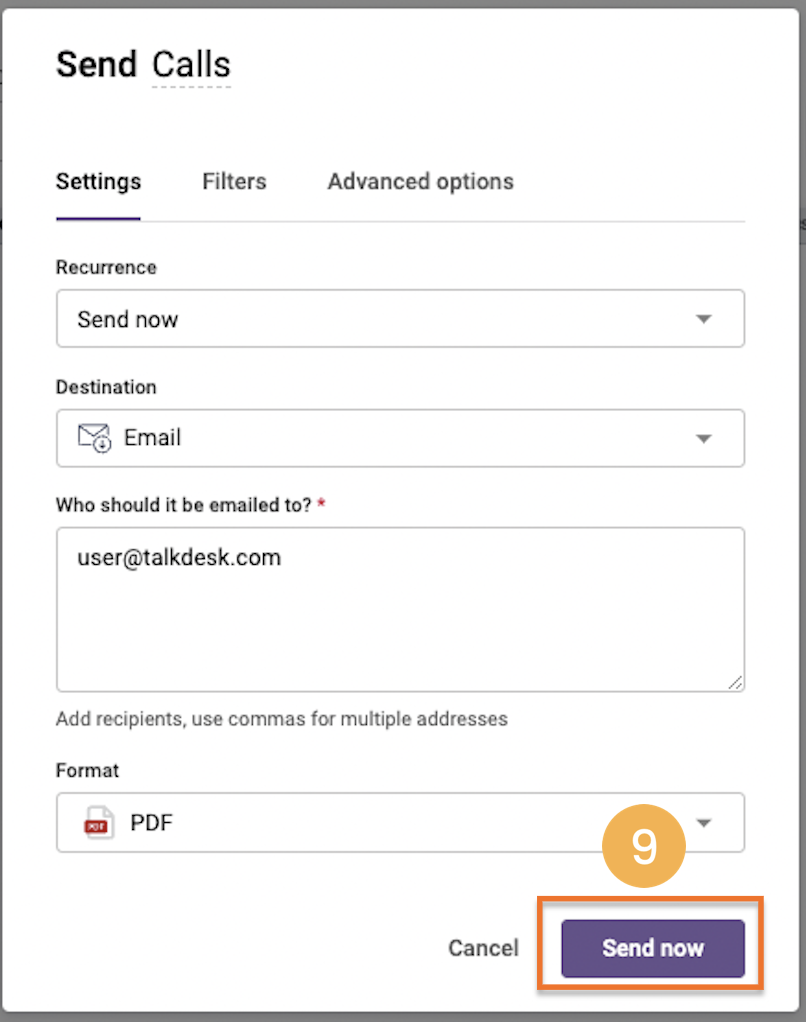
Task: Click the 'Who should it be emailed to?' label
Action: click(184, 505)
